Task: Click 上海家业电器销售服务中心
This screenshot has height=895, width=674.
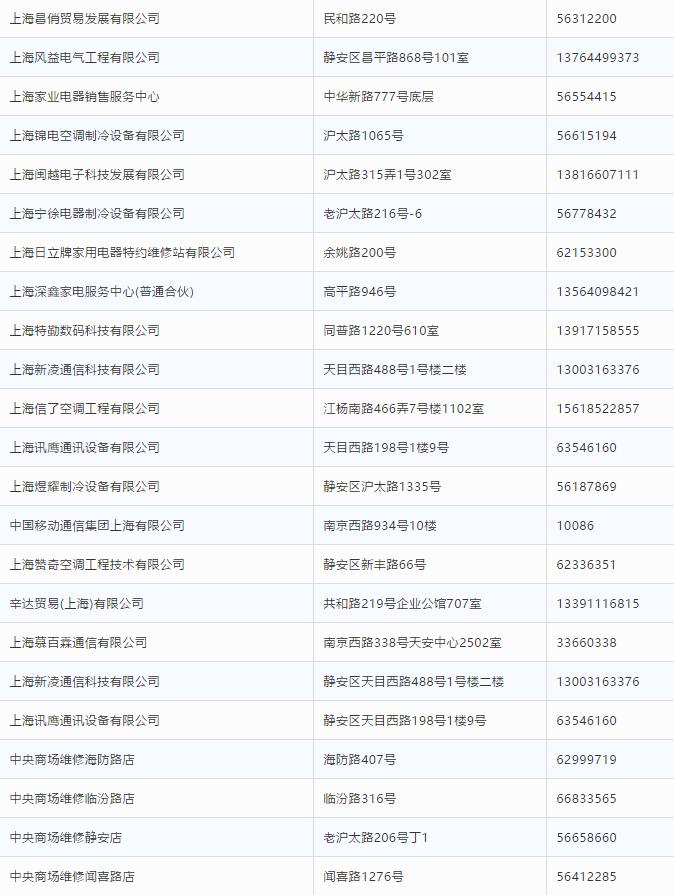Action: (x=84, y=96)
